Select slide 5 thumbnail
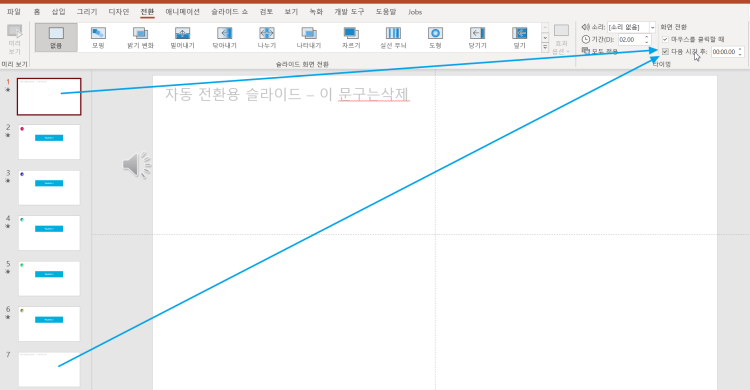Screen dimensions: 750x390 coord(49,279)
